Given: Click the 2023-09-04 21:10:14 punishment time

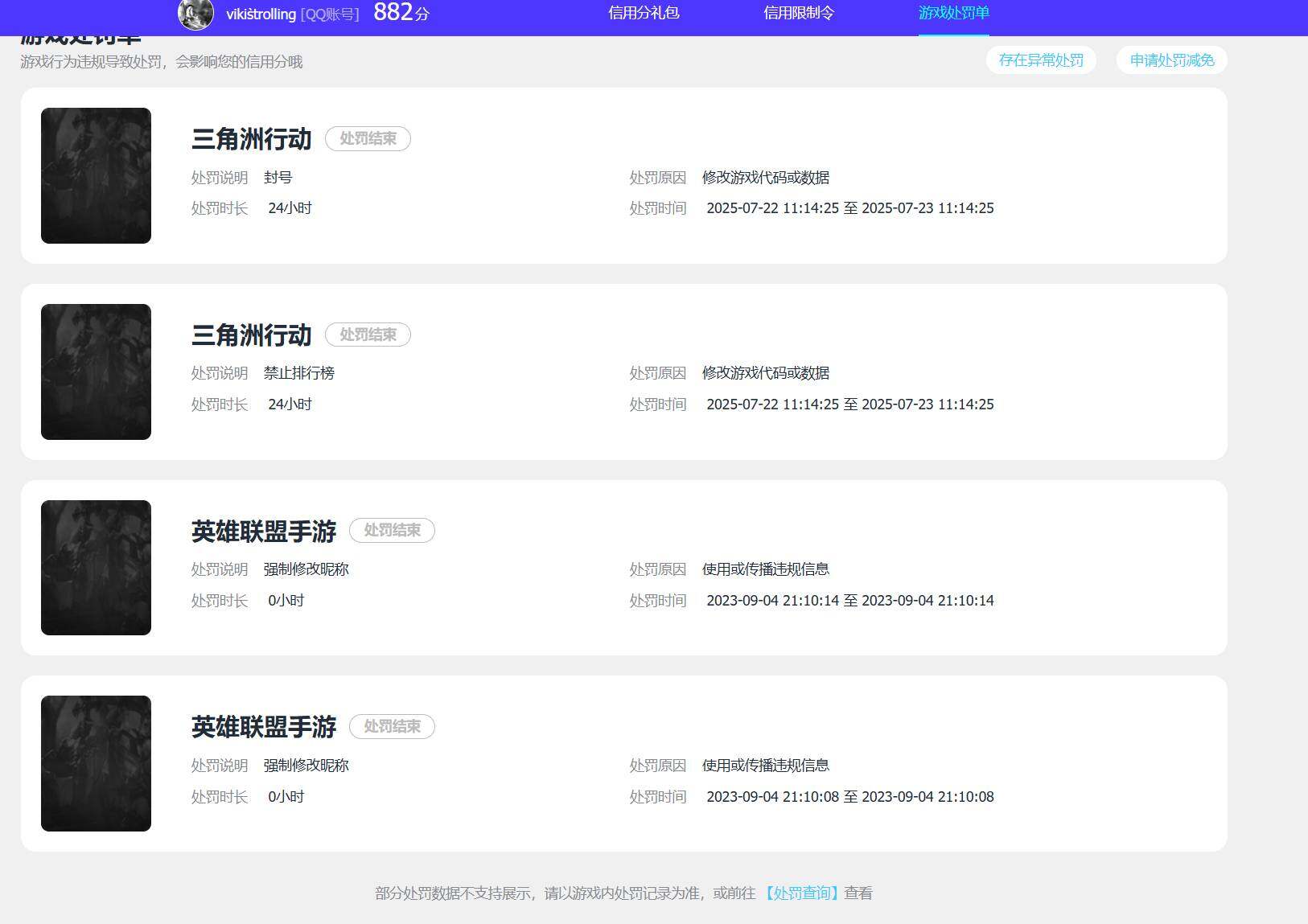Looking at the screenshot, I should click(850, 601).
